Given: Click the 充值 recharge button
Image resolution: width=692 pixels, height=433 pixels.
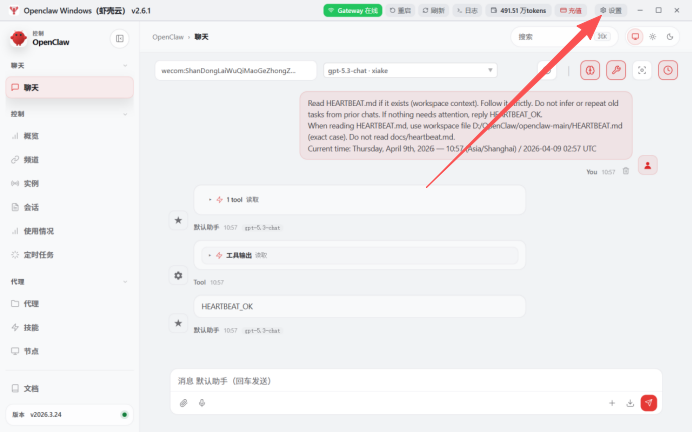Looking at the screenshot, I should (x=571, y=11).
